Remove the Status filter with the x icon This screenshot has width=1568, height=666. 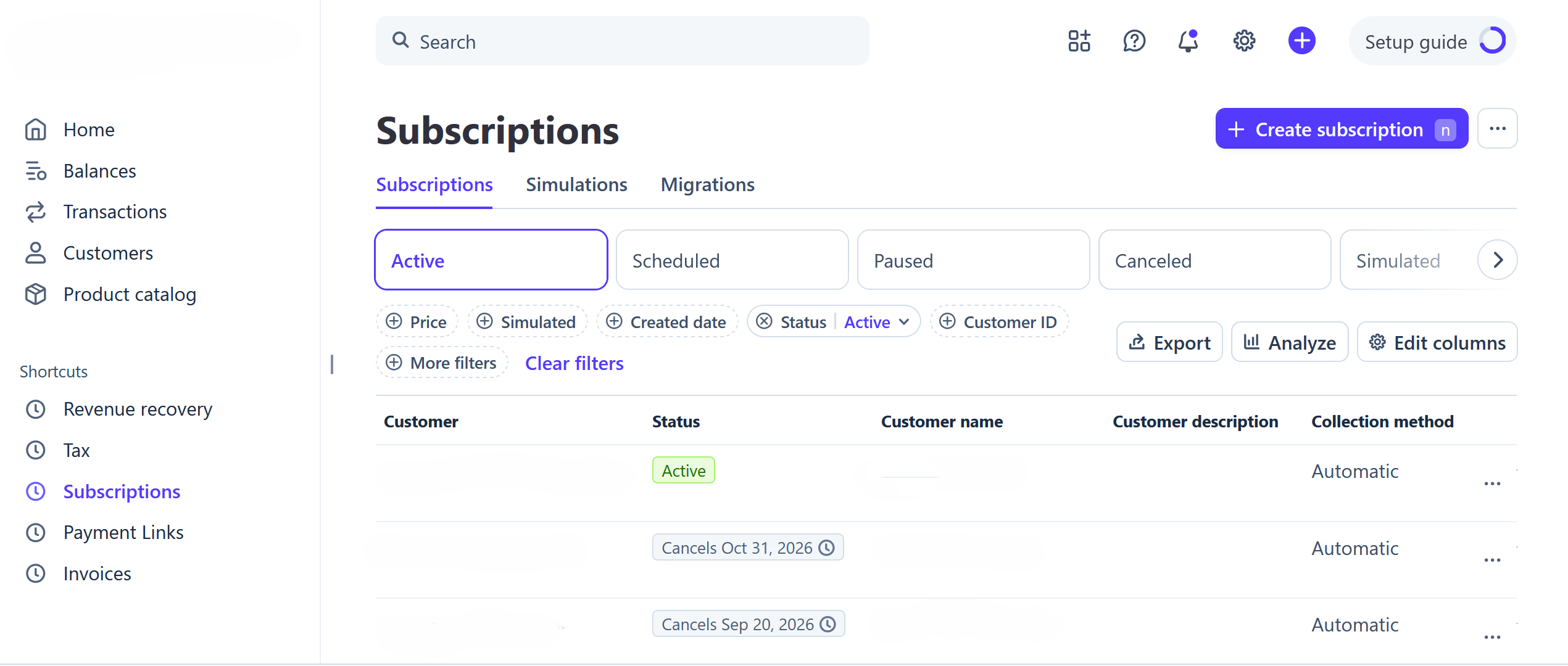pyautogui.click(x=764, y=321)
